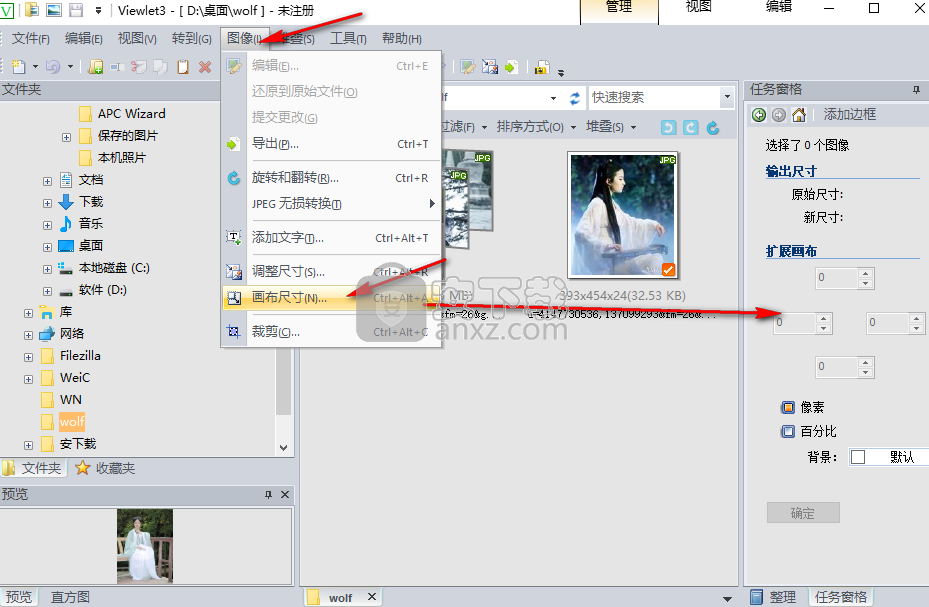
Task: Click the camera capture icon in the toolbar
Action: click(542, 67)
